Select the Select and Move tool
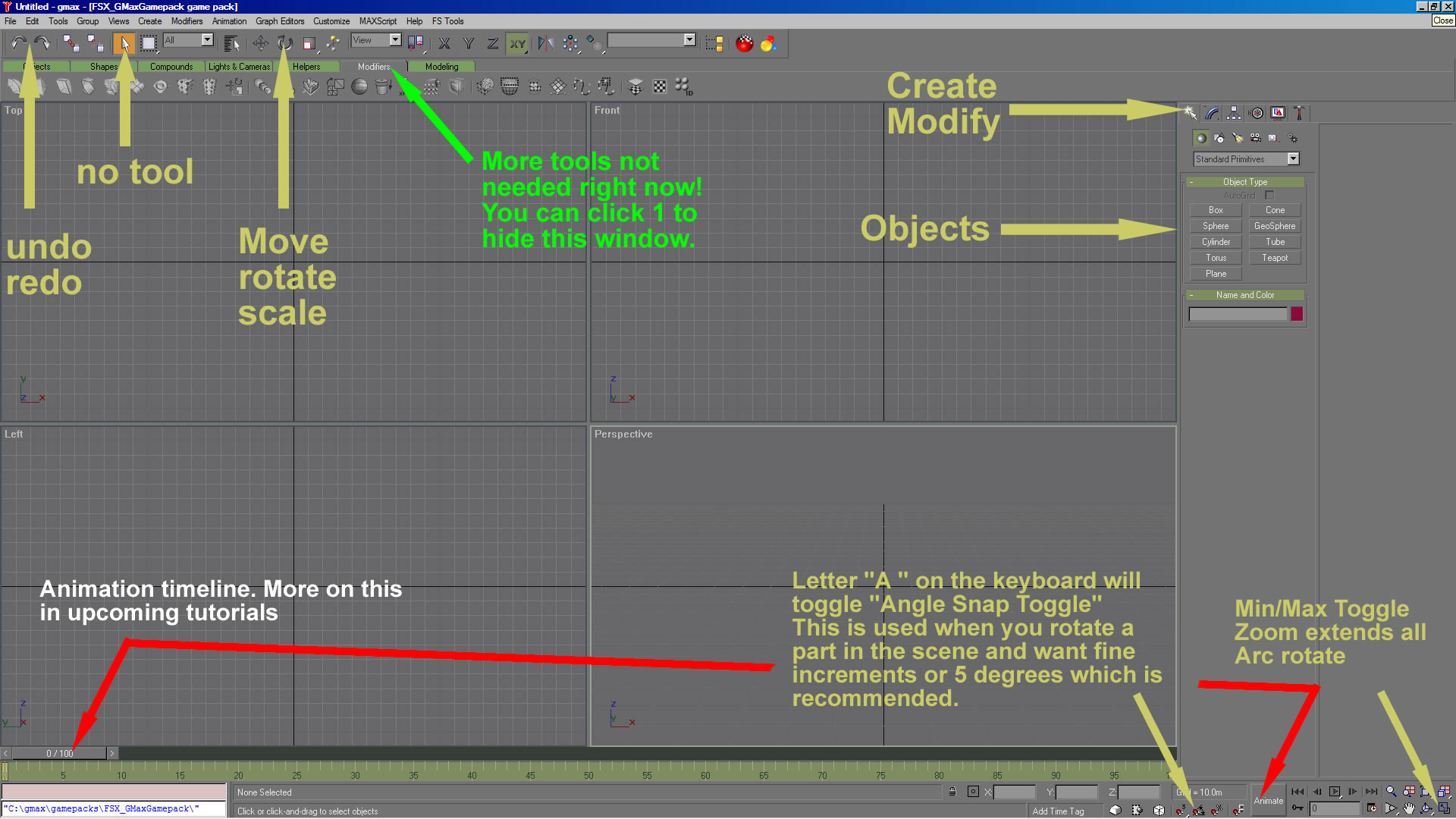The height and width of the screenshot is (819, 1456). tap(260, 43)
